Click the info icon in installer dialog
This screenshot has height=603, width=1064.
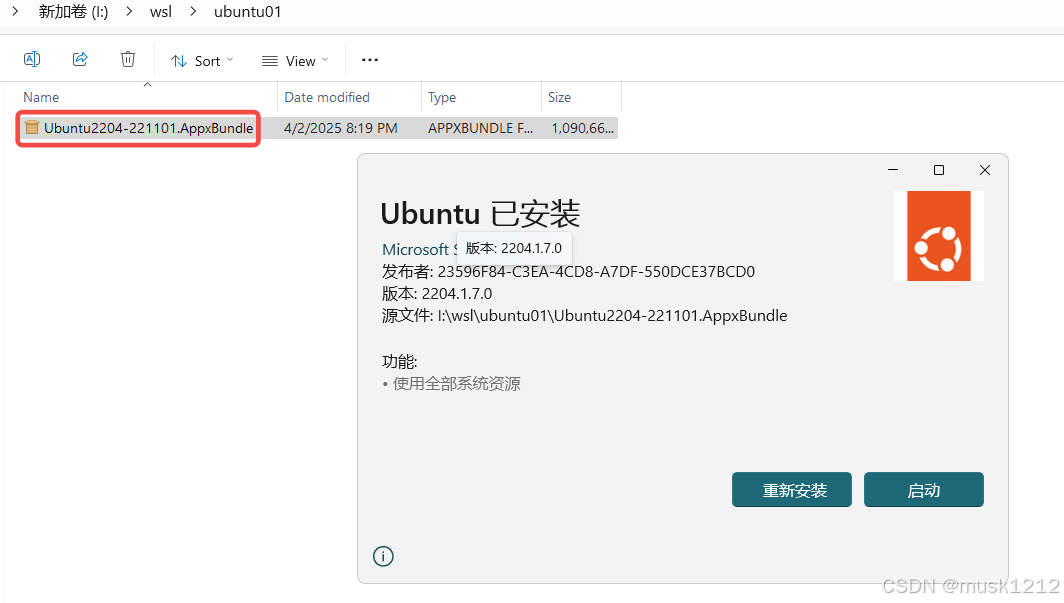coord(383,557)
